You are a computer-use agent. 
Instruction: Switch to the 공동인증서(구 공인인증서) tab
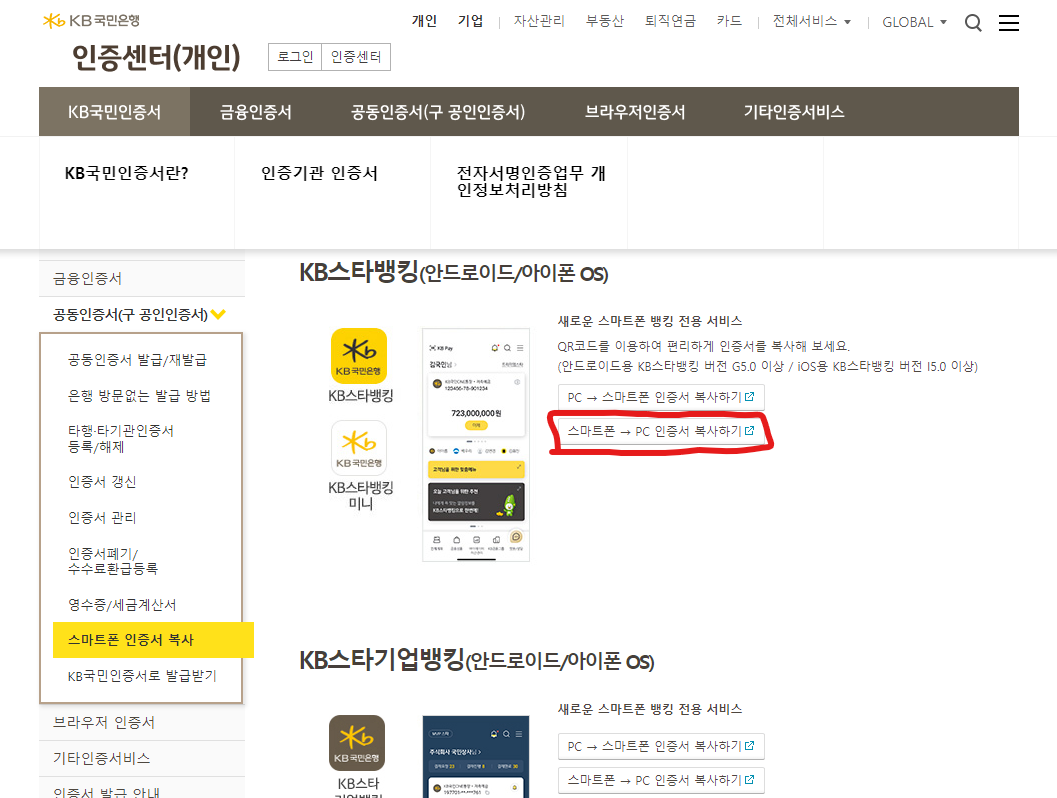(x=438, y=112)
